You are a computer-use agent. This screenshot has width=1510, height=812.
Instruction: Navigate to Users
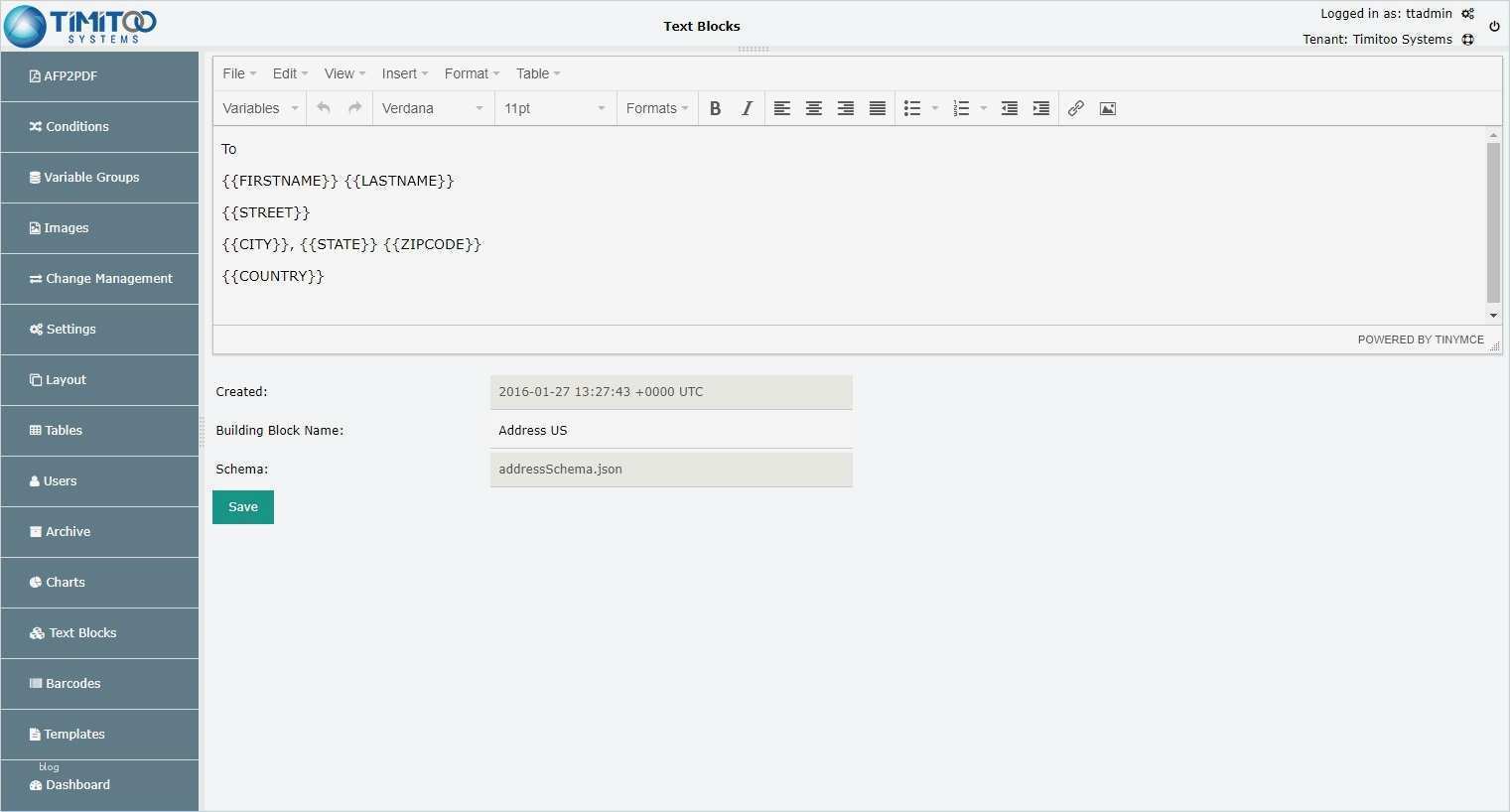tap(99, 481)
